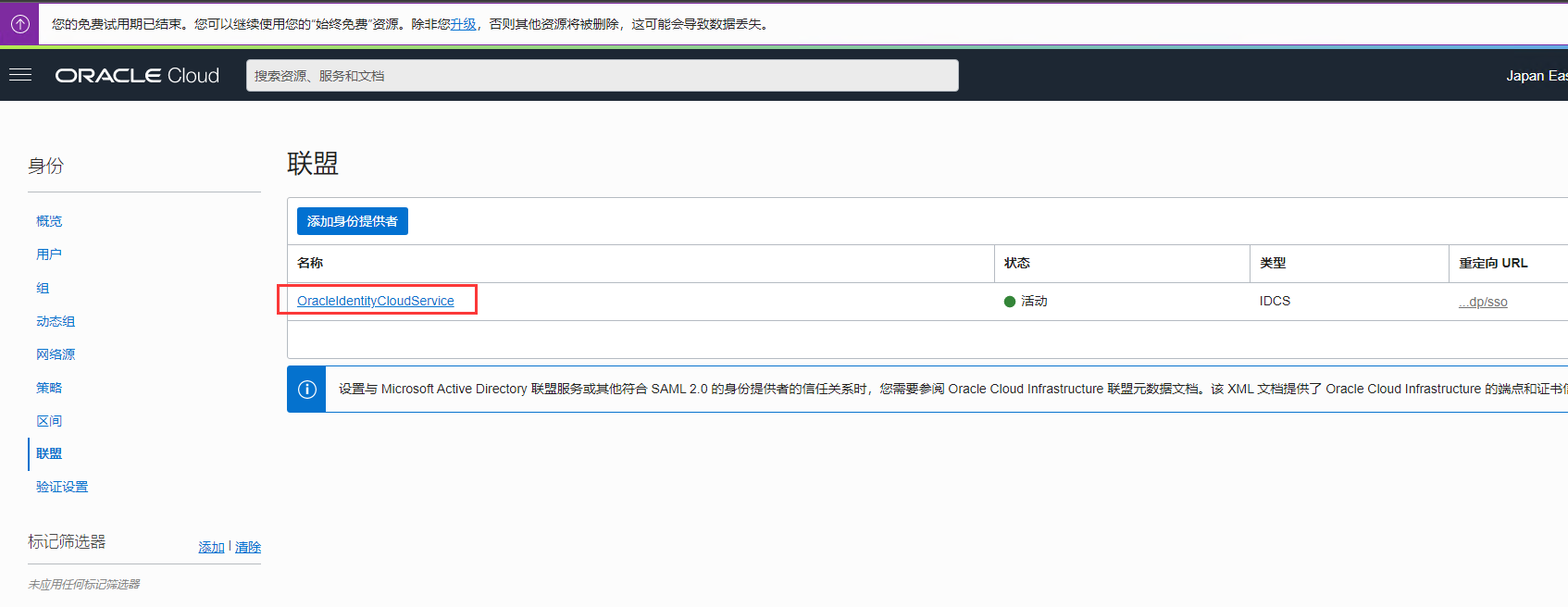Go to 概览 in the sidebar
This screenshot has width=1568, height=607.
click(x=49, y=221)
